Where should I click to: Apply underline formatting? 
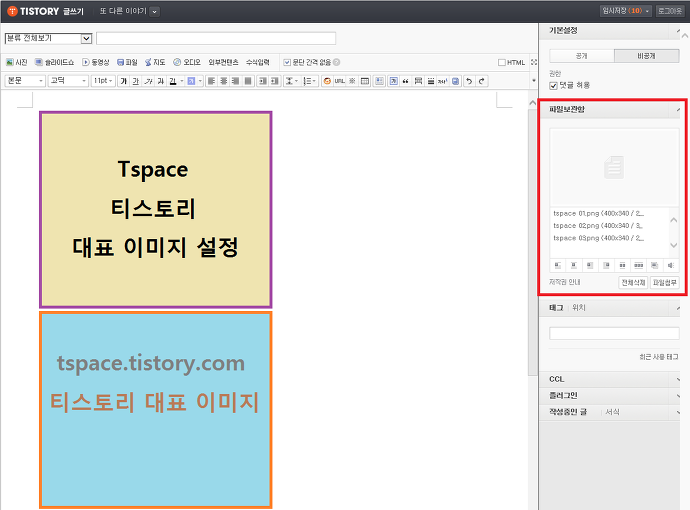(x=136, y=81)
